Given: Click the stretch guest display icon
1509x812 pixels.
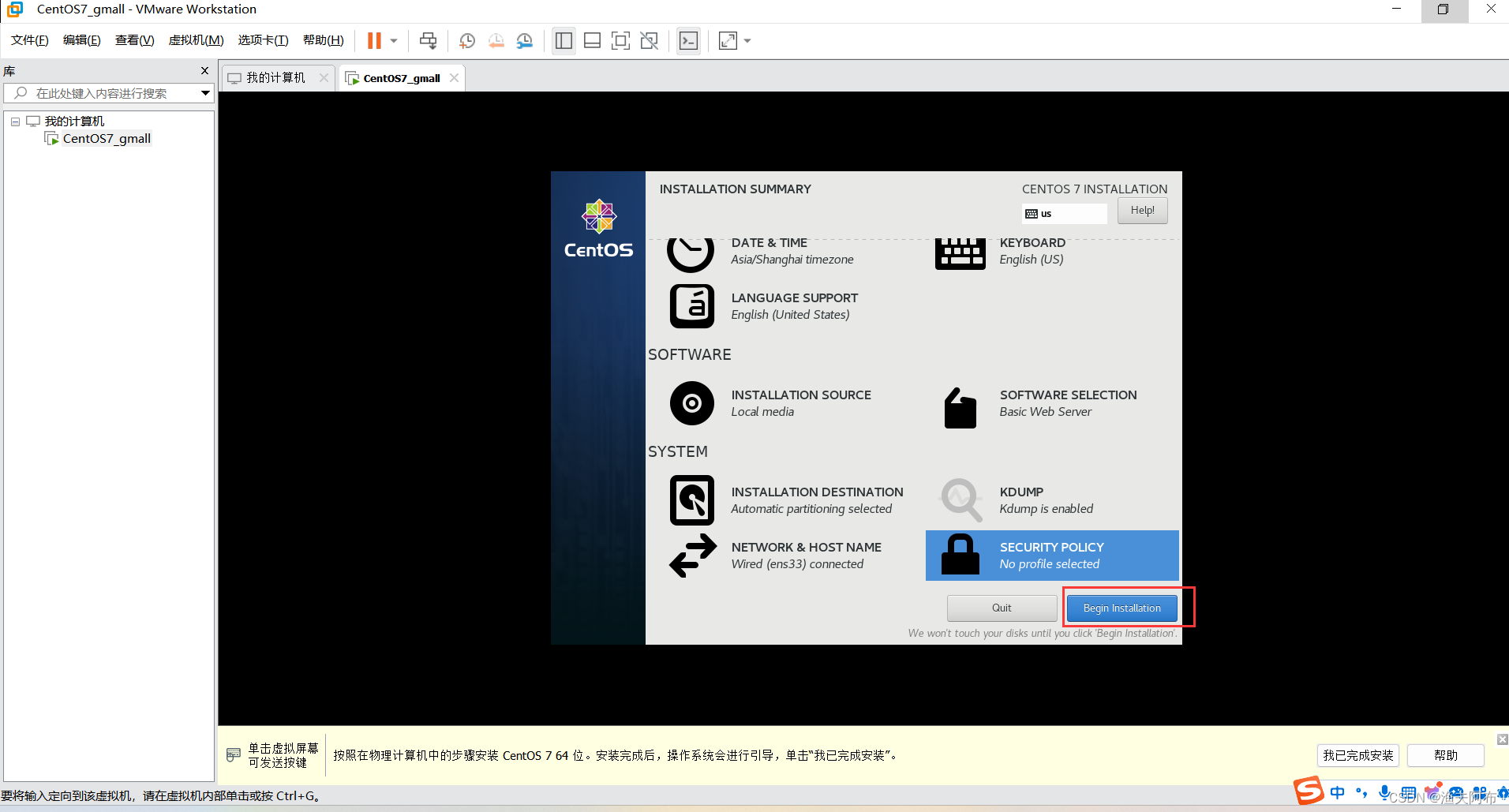Looking at the screenshot, I should tap(728, 40).
